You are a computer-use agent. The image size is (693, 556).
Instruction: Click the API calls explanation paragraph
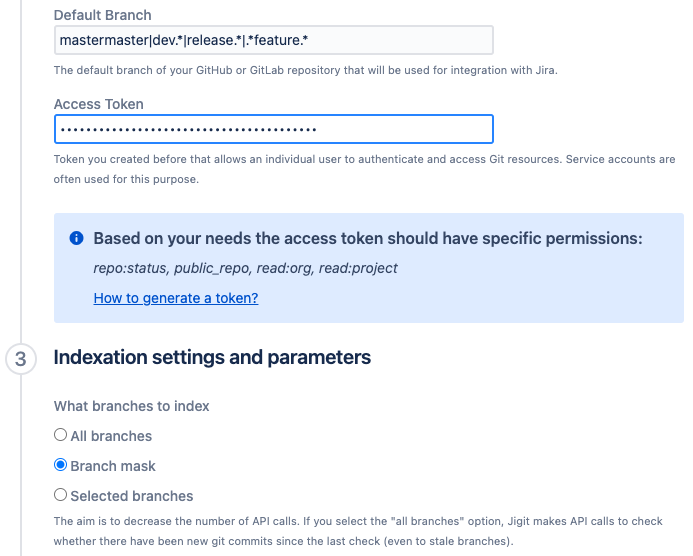pyautogui.click(x=364, y=532)
